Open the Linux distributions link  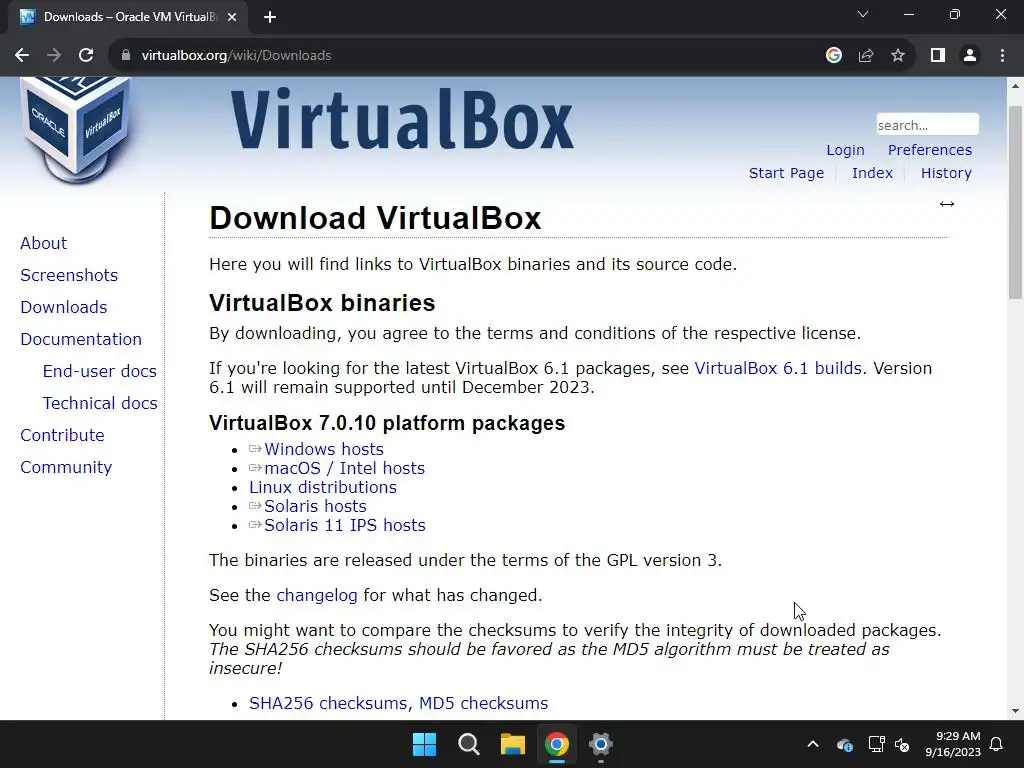[x=323, y=487]
